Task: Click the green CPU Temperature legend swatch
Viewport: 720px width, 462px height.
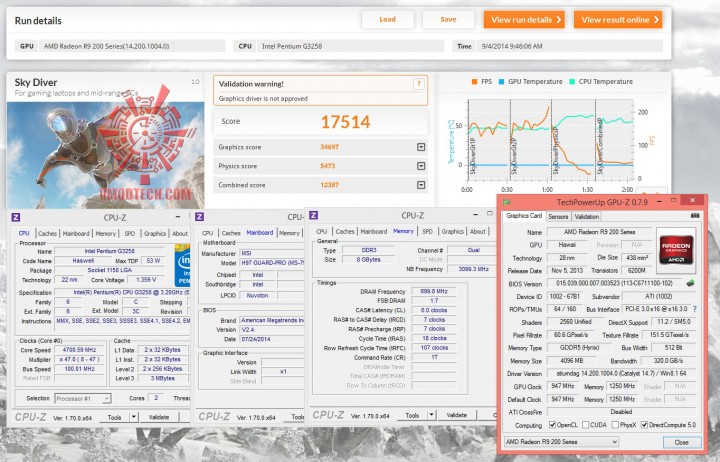Action: [x=572, y=82]
